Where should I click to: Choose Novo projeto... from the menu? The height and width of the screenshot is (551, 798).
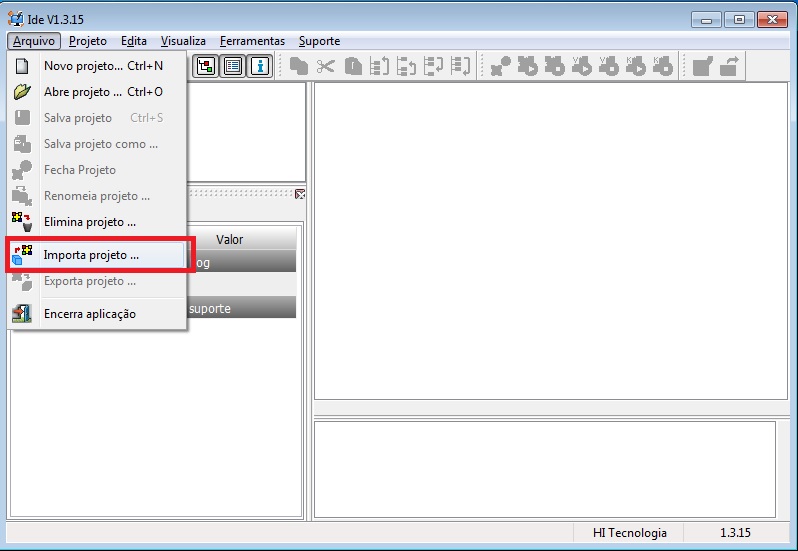(x=97, y=66)
